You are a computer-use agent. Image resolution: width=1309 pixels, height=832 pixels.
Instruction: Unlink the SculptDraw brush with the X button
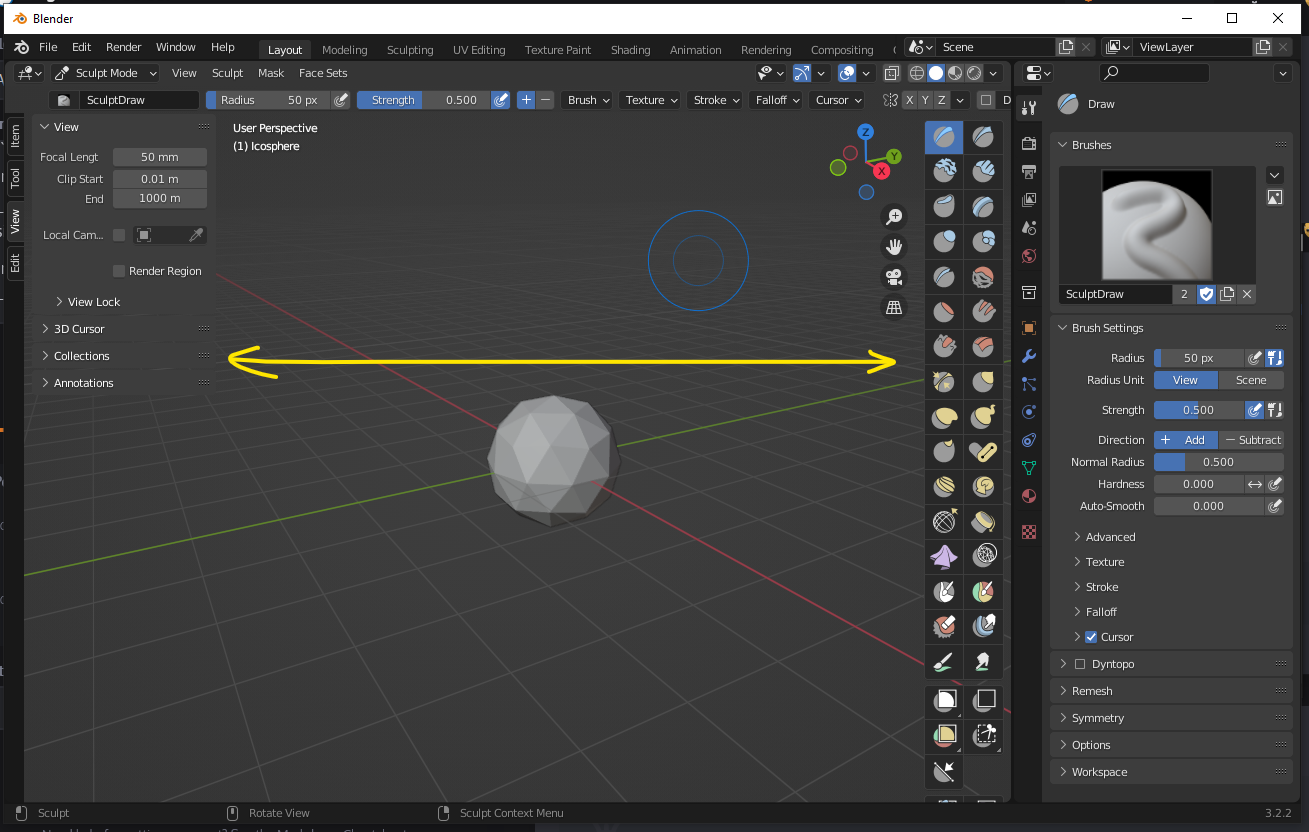coord(1247,294)
